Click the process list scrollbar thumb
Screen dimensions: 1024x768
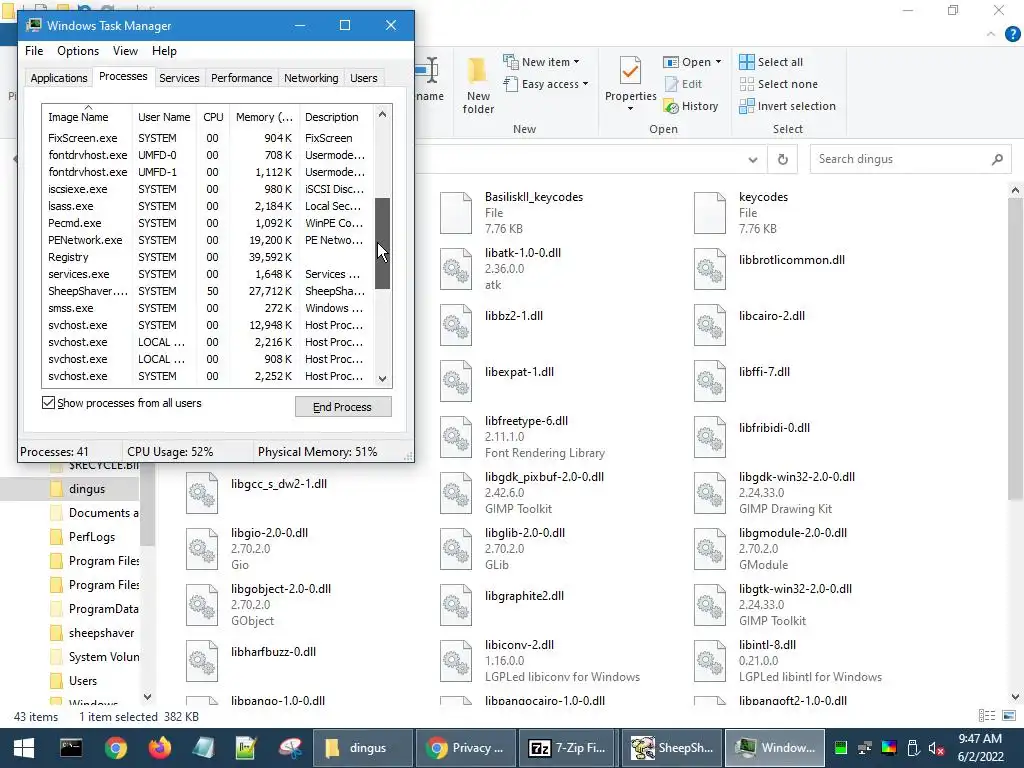coord(383,243)
